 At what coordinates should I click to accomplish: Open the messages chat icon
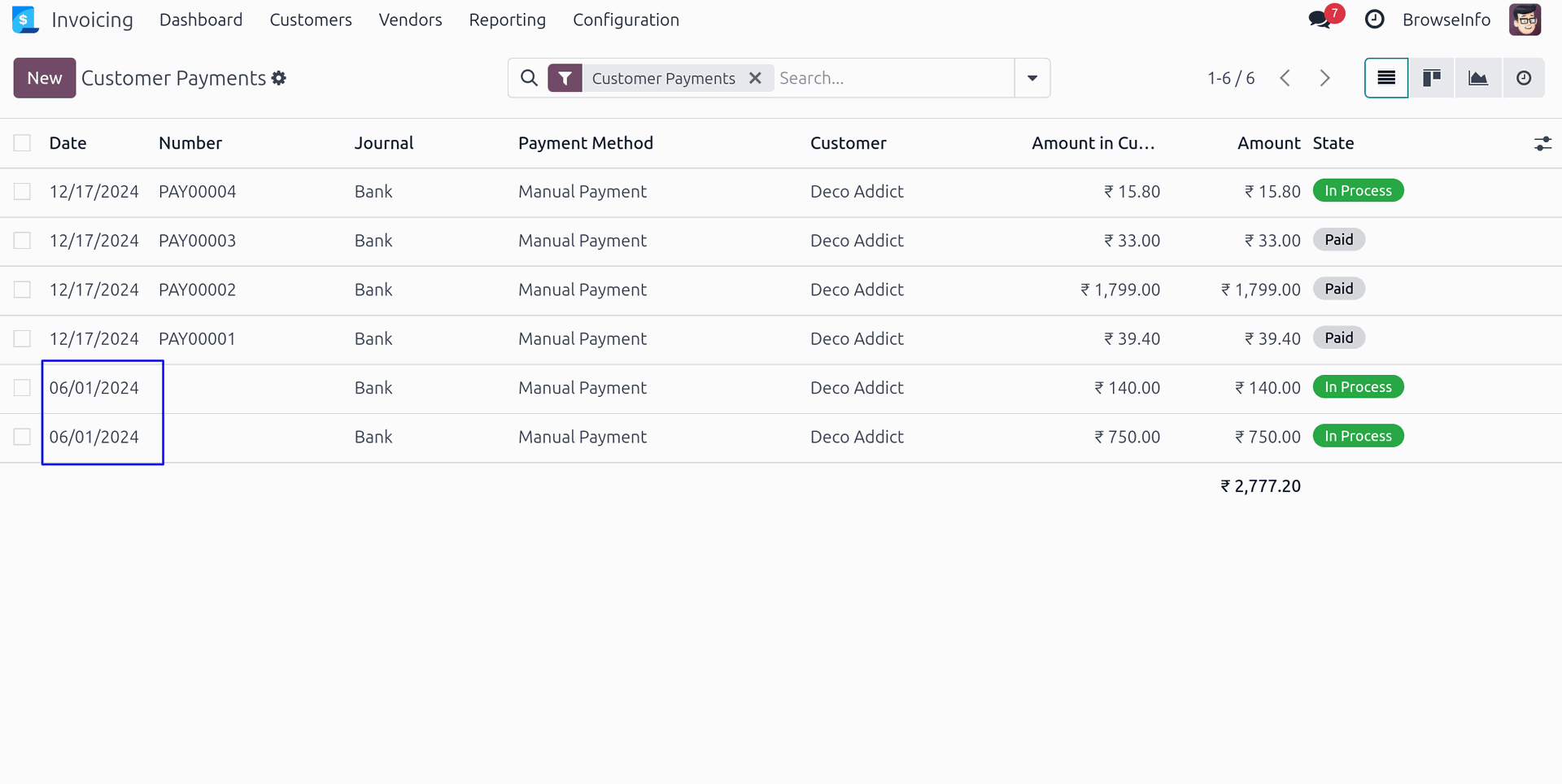[1320, 20]
